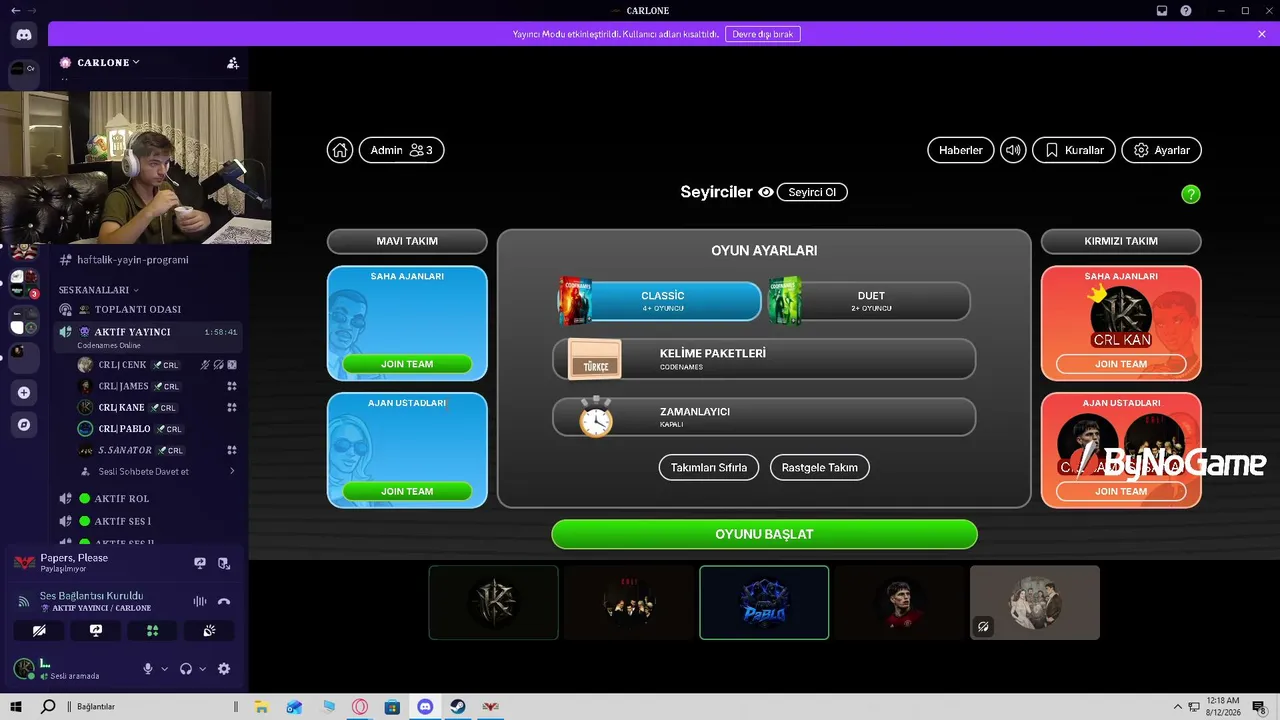Screen dimensions: 1280x720
Task: Share Papers, Please screen icon
Action: click(200, 563)
